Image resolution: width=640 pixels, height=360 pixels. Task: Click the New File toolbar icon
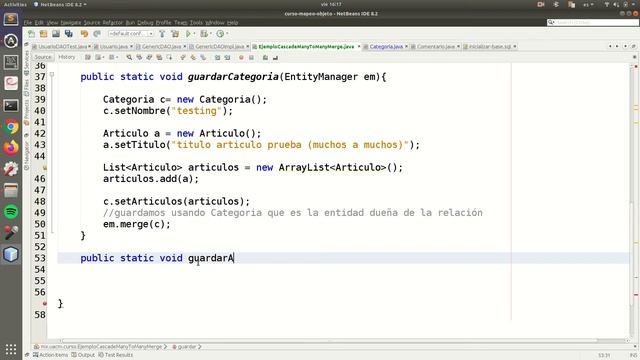[x=31, y=34]
